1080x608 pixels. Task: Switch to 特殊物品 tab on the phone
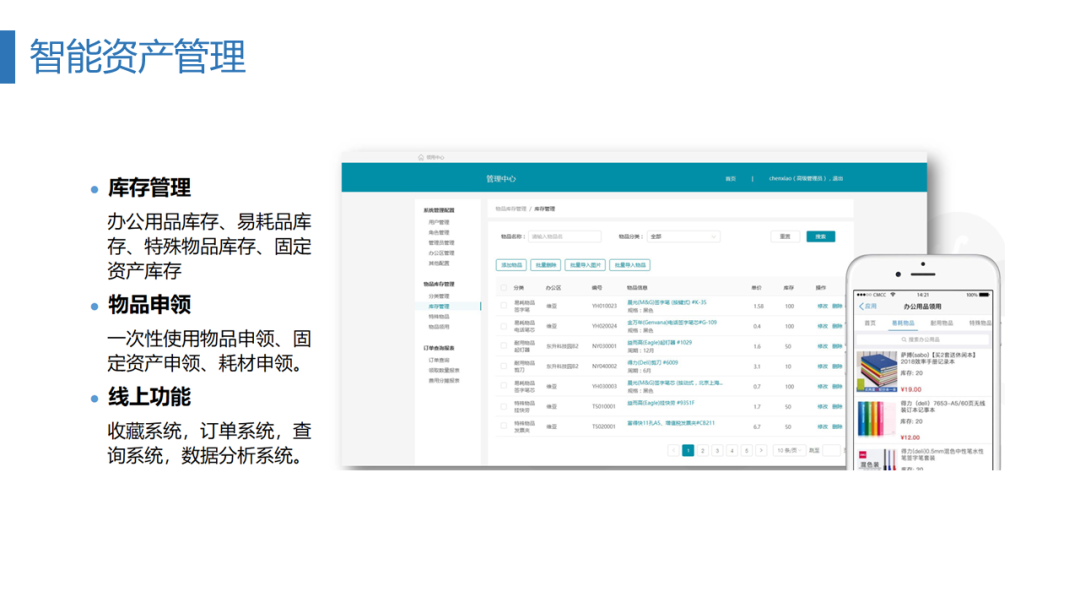coord(980,323)
